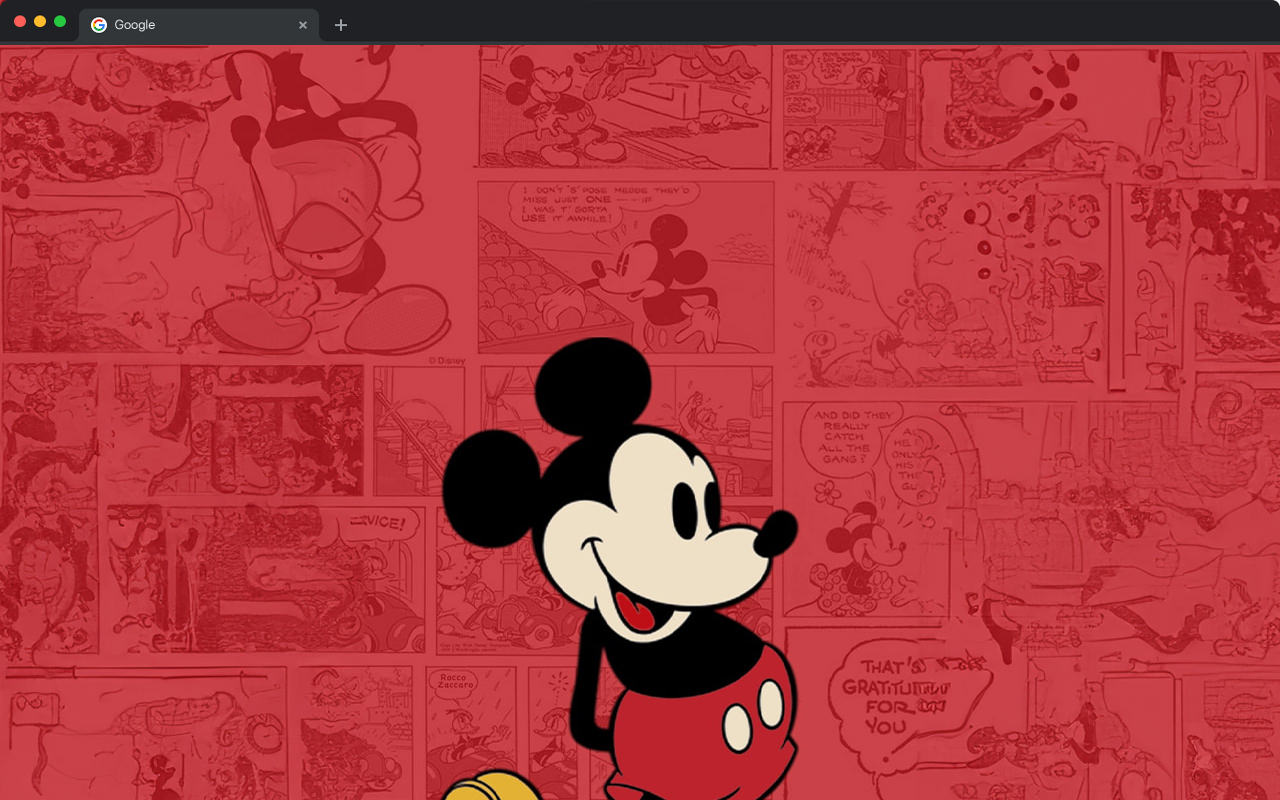
Task: Close the window with red button
Action: (20, 21)
